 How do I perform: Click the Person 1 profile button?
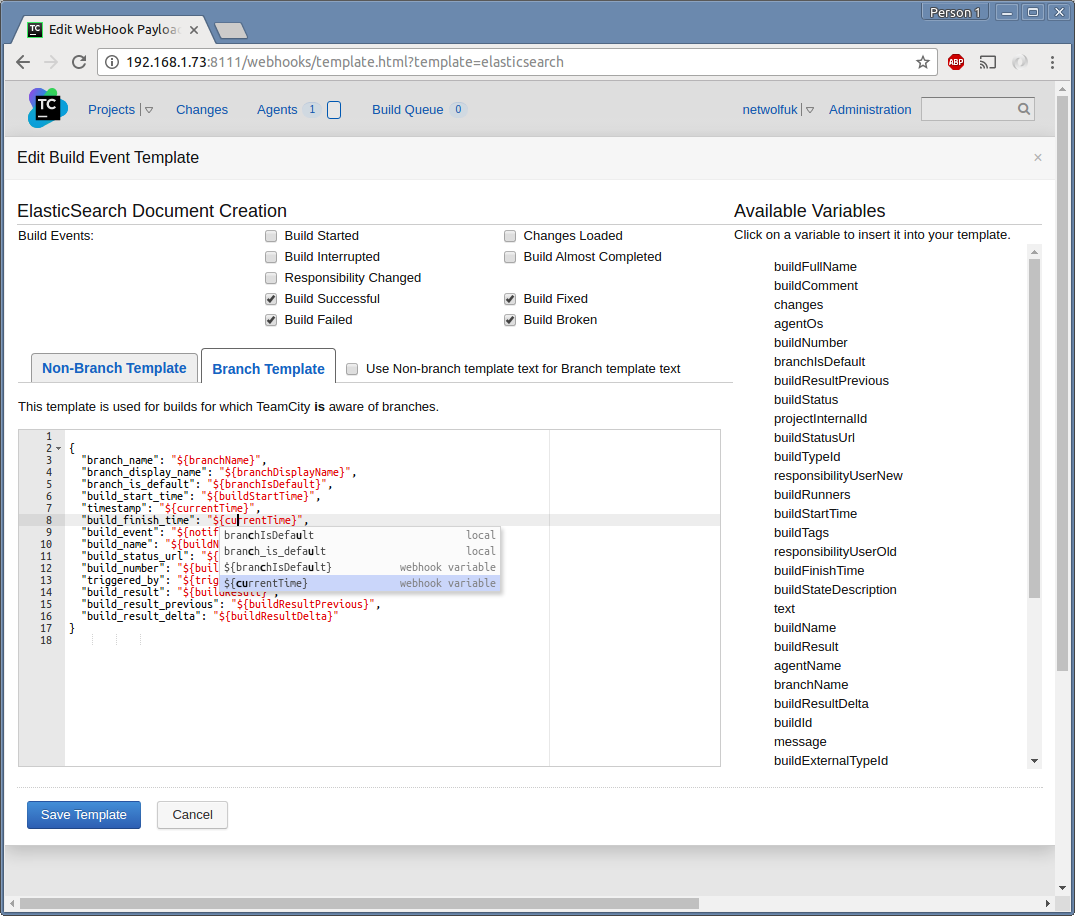coord(954,12)
